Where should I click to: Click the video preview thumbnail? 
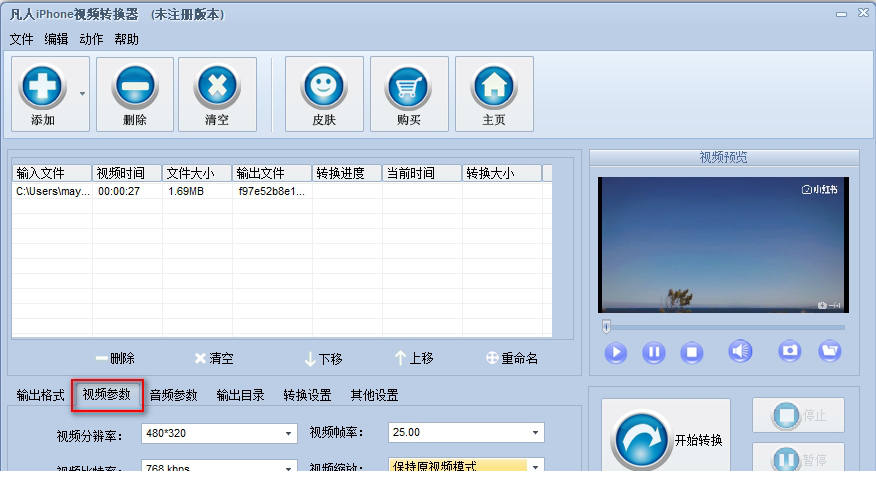click(723, 245)
